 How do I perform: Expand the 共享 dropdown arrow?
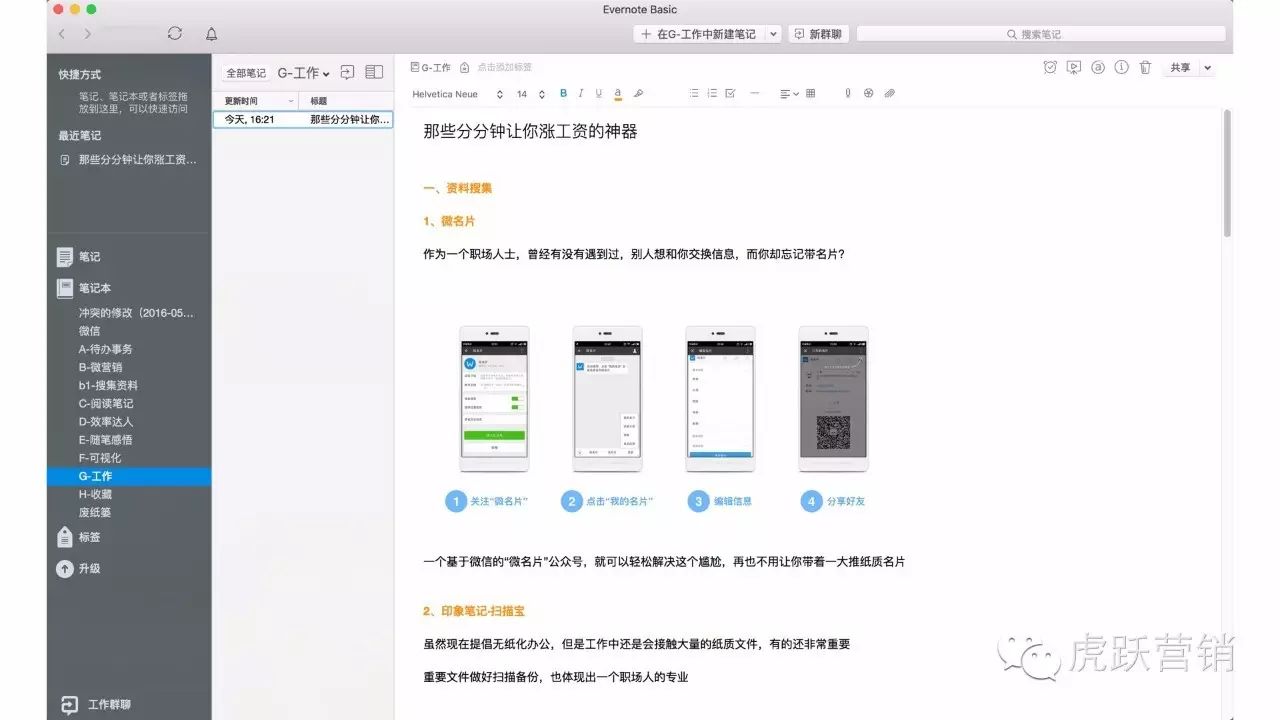point(1207,67)
